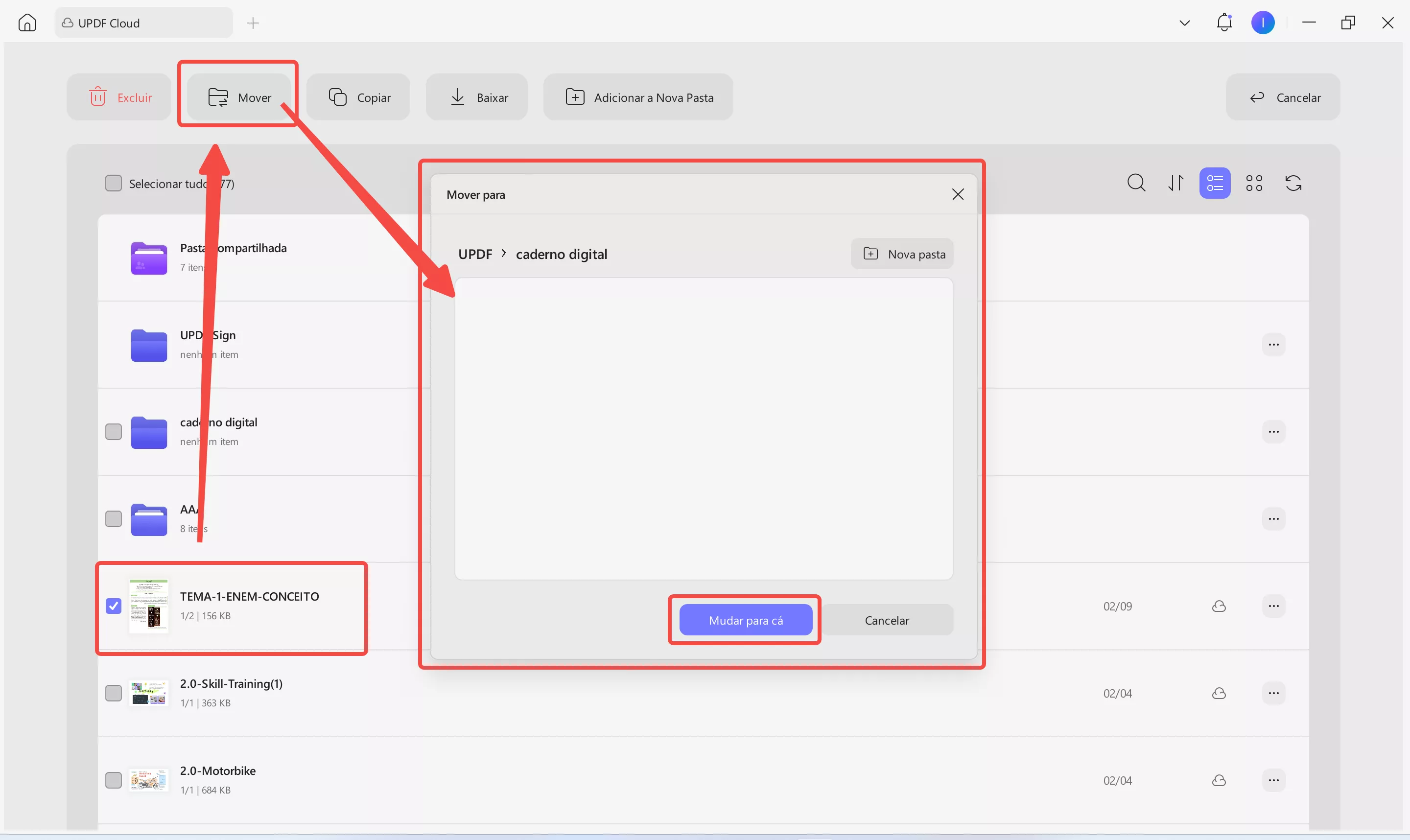
Task: Open the search icon in file list
Action: point(1136,183)
